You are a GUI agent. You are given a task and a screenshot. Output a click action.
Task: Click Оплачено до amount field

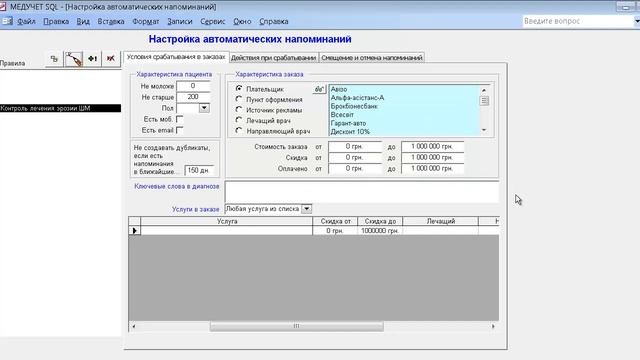[432, 169]
